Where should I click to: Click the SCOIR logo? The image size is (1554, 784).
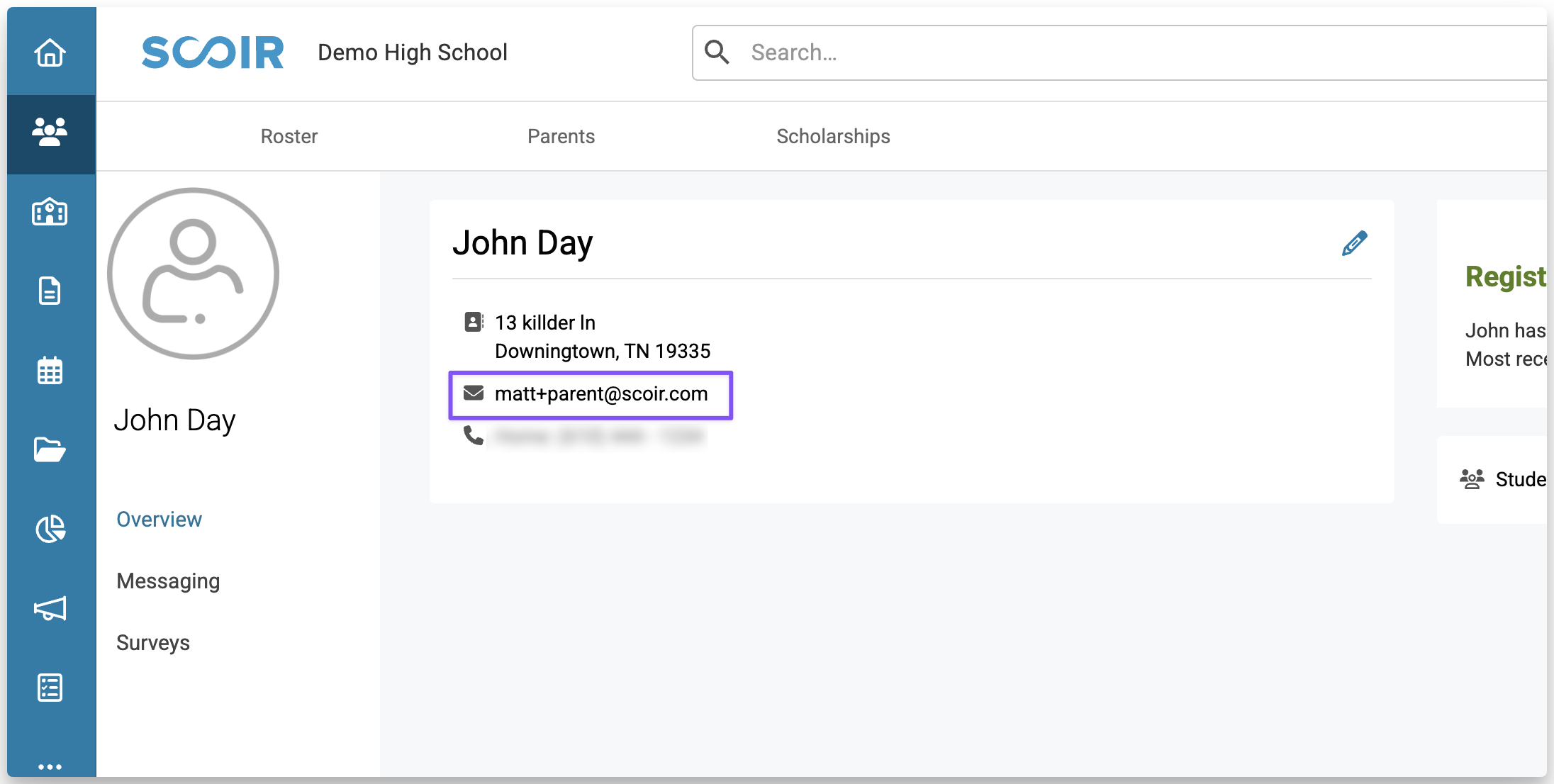(213, 52)
